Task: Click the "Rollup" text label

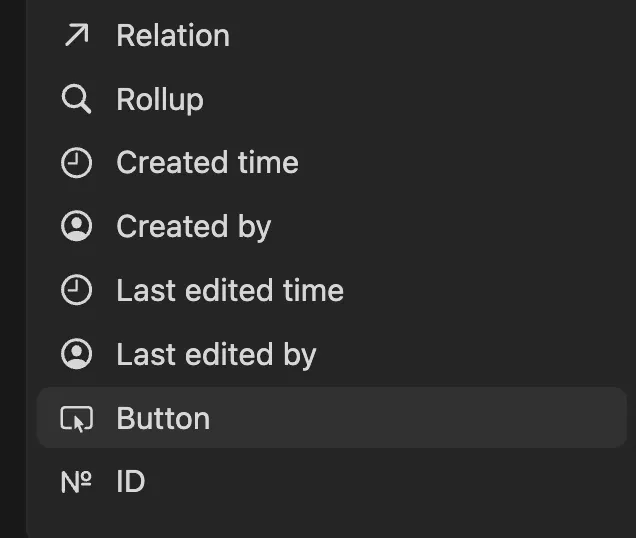Action: [x=160, y=99]
